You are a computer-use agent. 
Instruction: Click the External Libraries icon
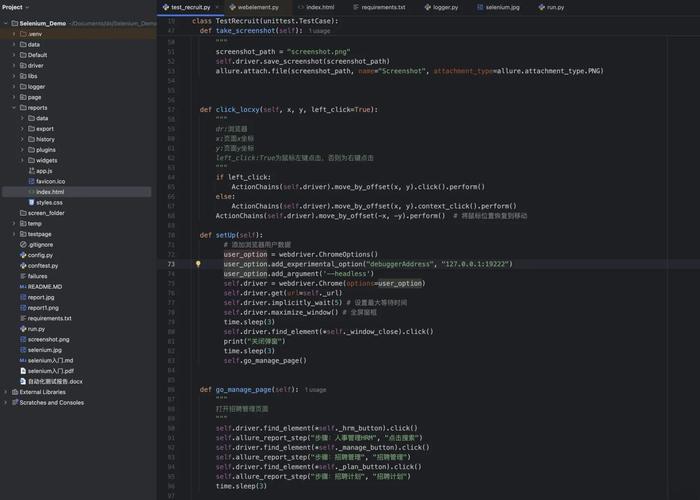pos(13,392)
